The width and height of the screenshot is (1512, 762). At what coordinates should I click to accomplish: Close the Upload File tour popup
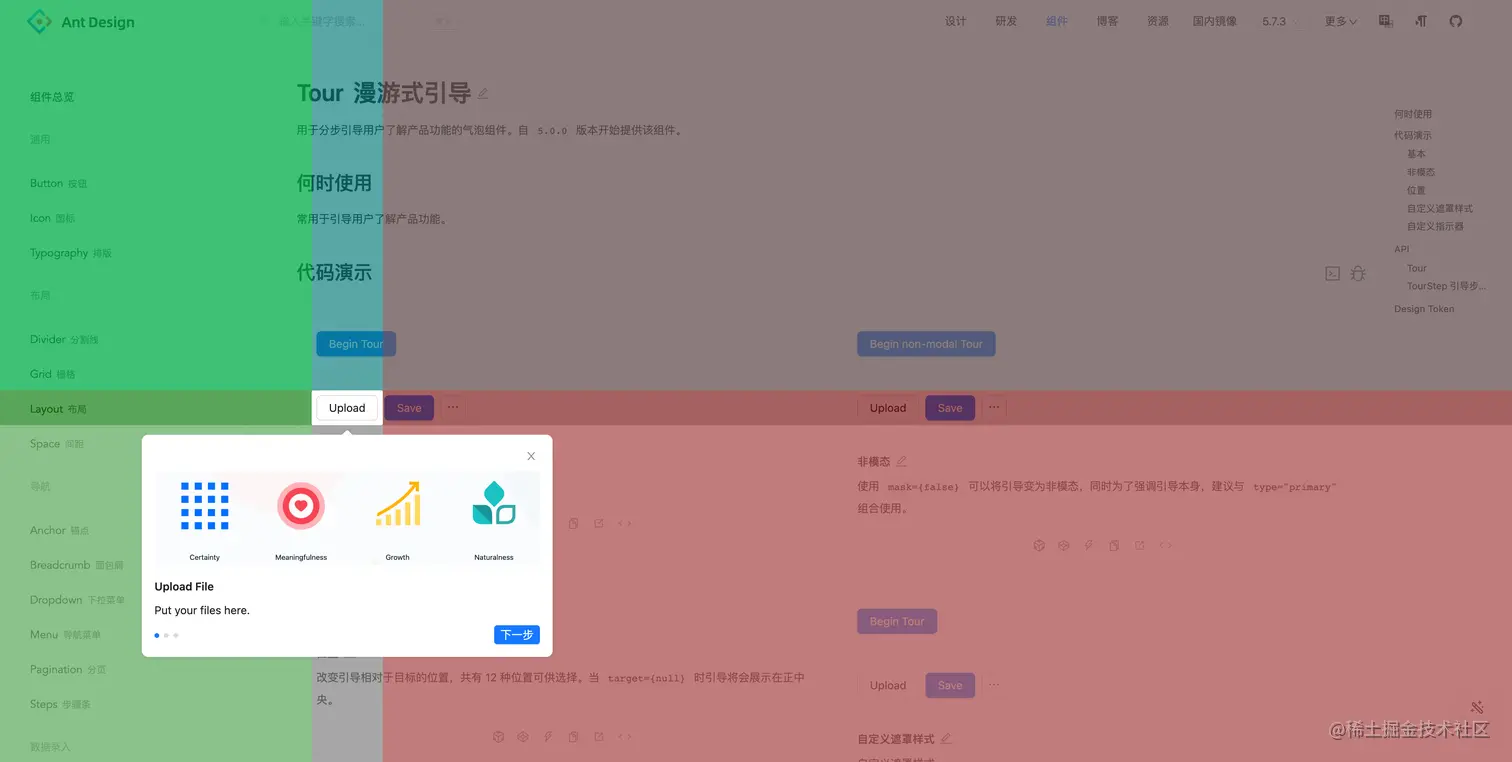click(531, 455)
